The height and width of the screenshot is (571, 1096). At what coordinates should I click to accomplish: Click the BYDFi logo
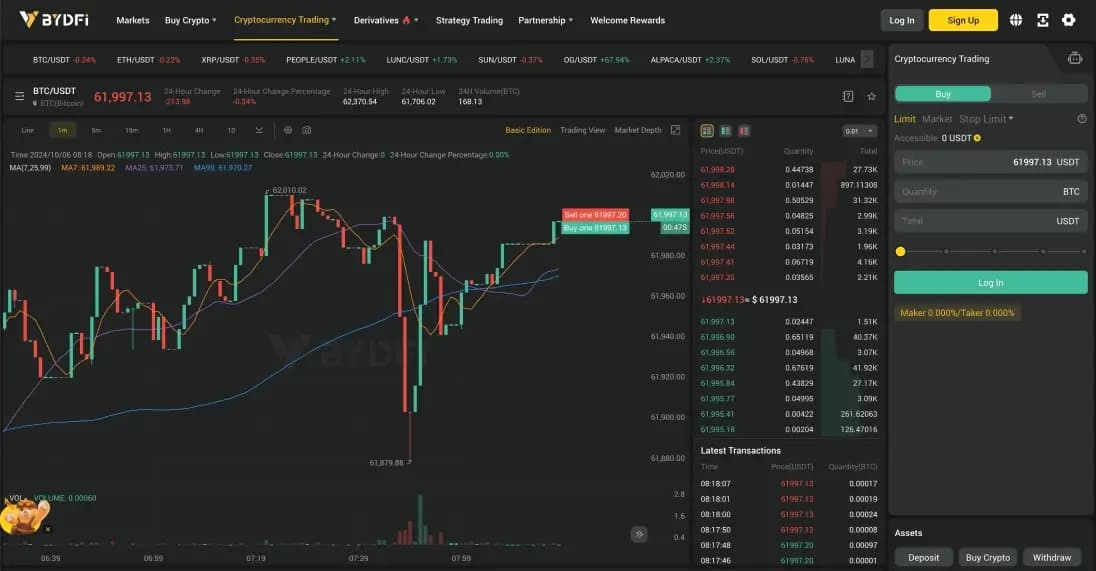click(54, 20)
